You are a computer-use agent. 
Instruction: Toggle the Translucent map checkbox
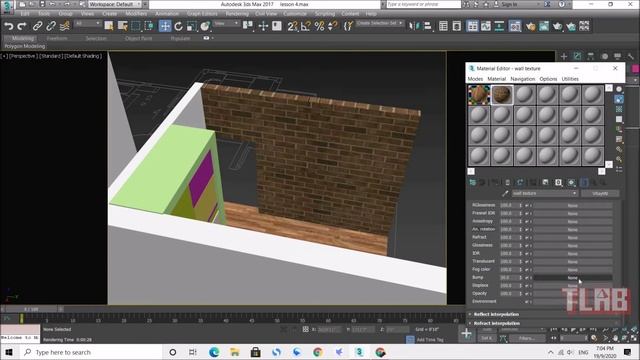pyautogui.click(x=527, y=262)
